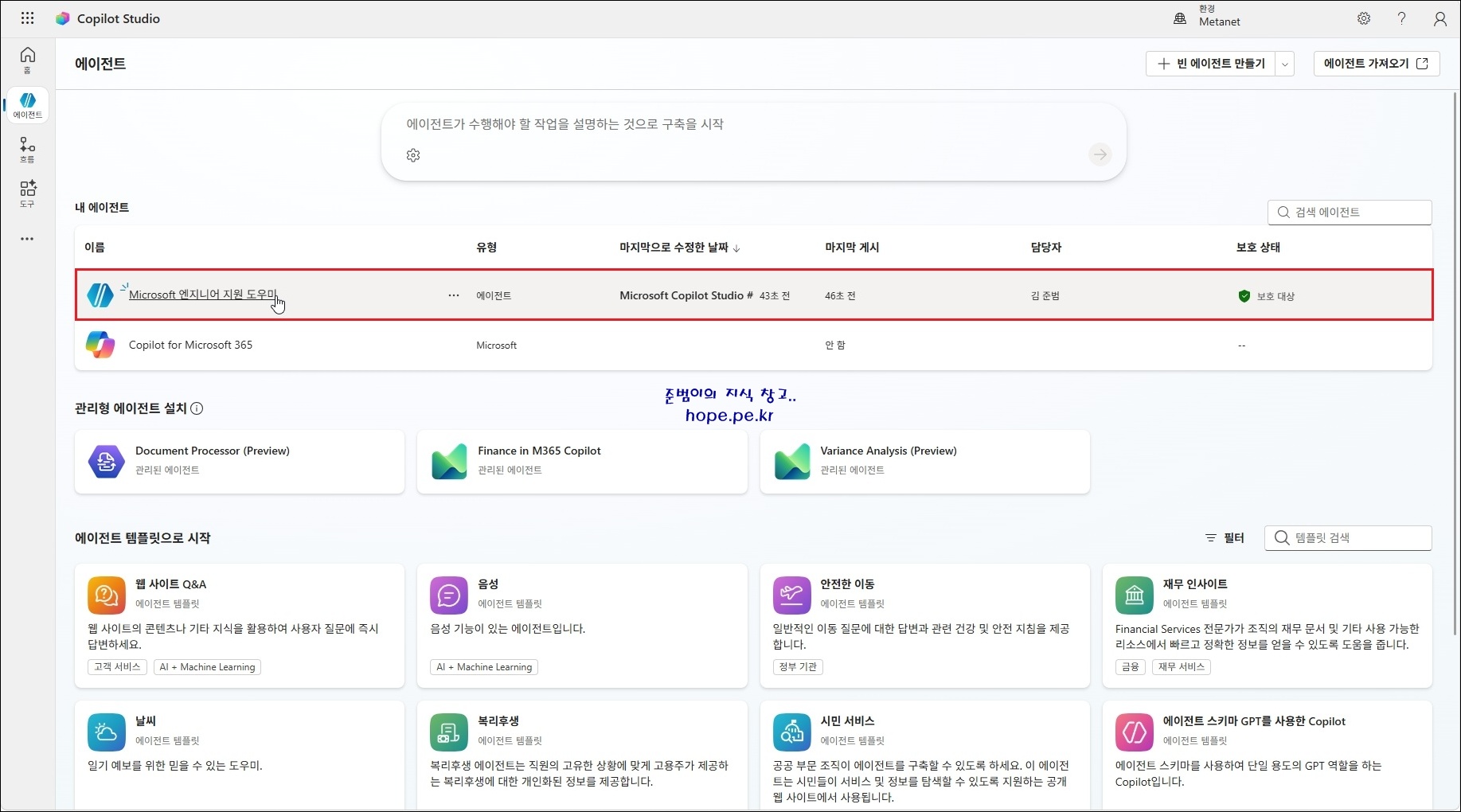Image resolution: width=1461 pixels, height=812 pixels.
Task: Open the account profile icon
Action: pos(1440,18)
